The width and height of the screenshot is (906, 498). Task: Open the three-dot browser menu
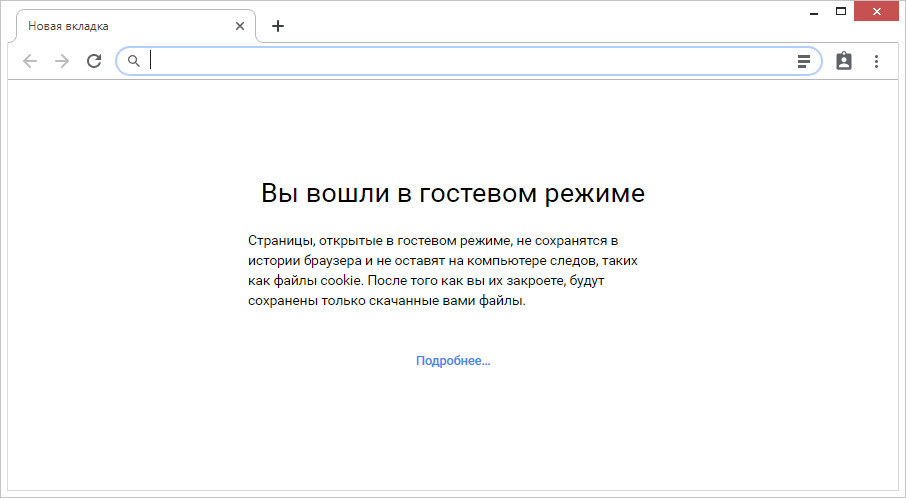point(877,61)
